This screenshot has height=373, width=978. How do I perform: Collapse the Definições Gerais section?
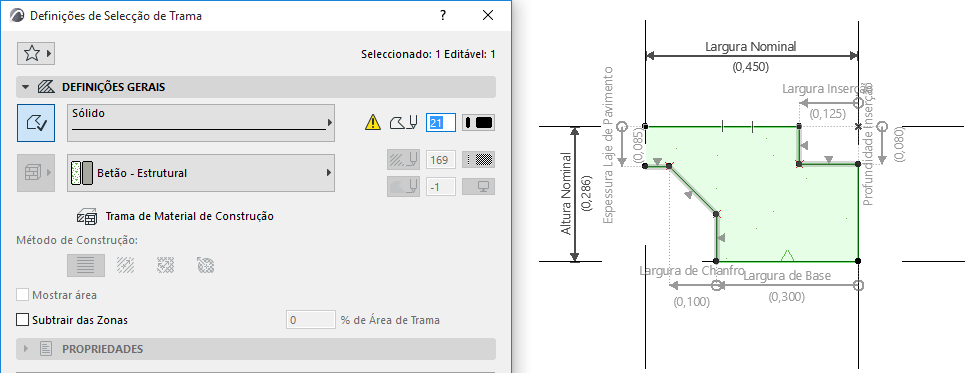(26, 87)
